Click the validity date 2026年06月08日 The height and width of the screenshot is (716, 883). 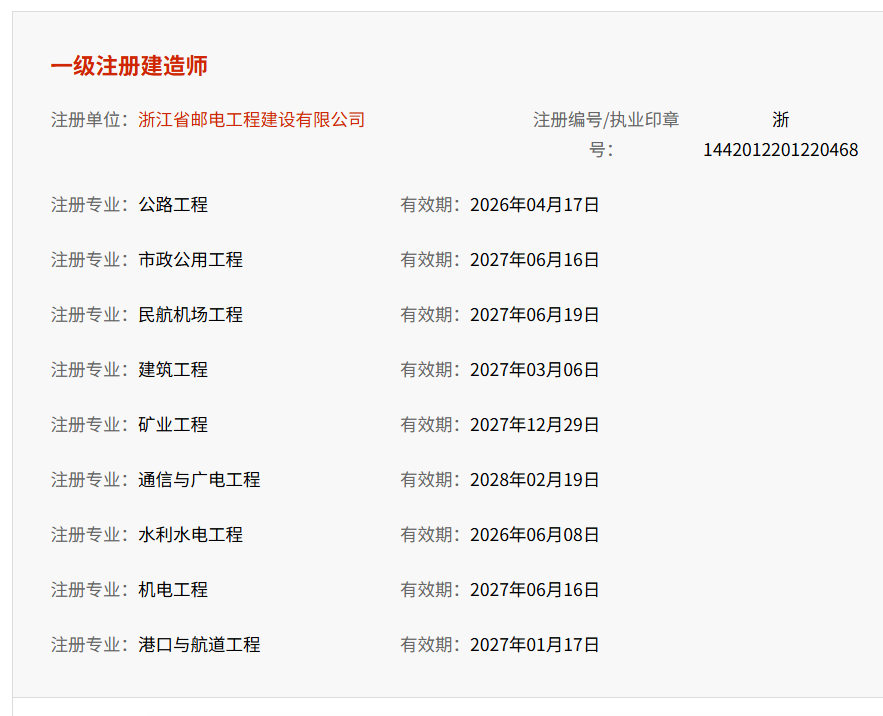click(x=534, y=535)
